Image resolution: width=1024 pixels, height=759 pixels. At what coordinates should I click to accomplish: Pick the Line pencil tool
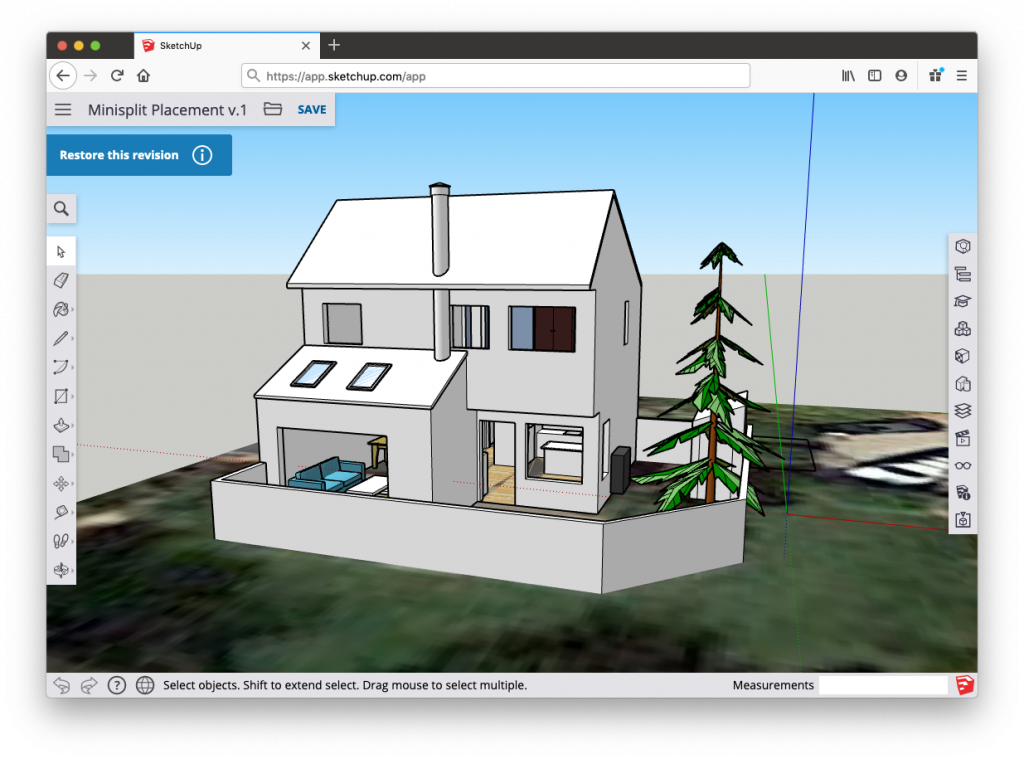coord(61,339)
